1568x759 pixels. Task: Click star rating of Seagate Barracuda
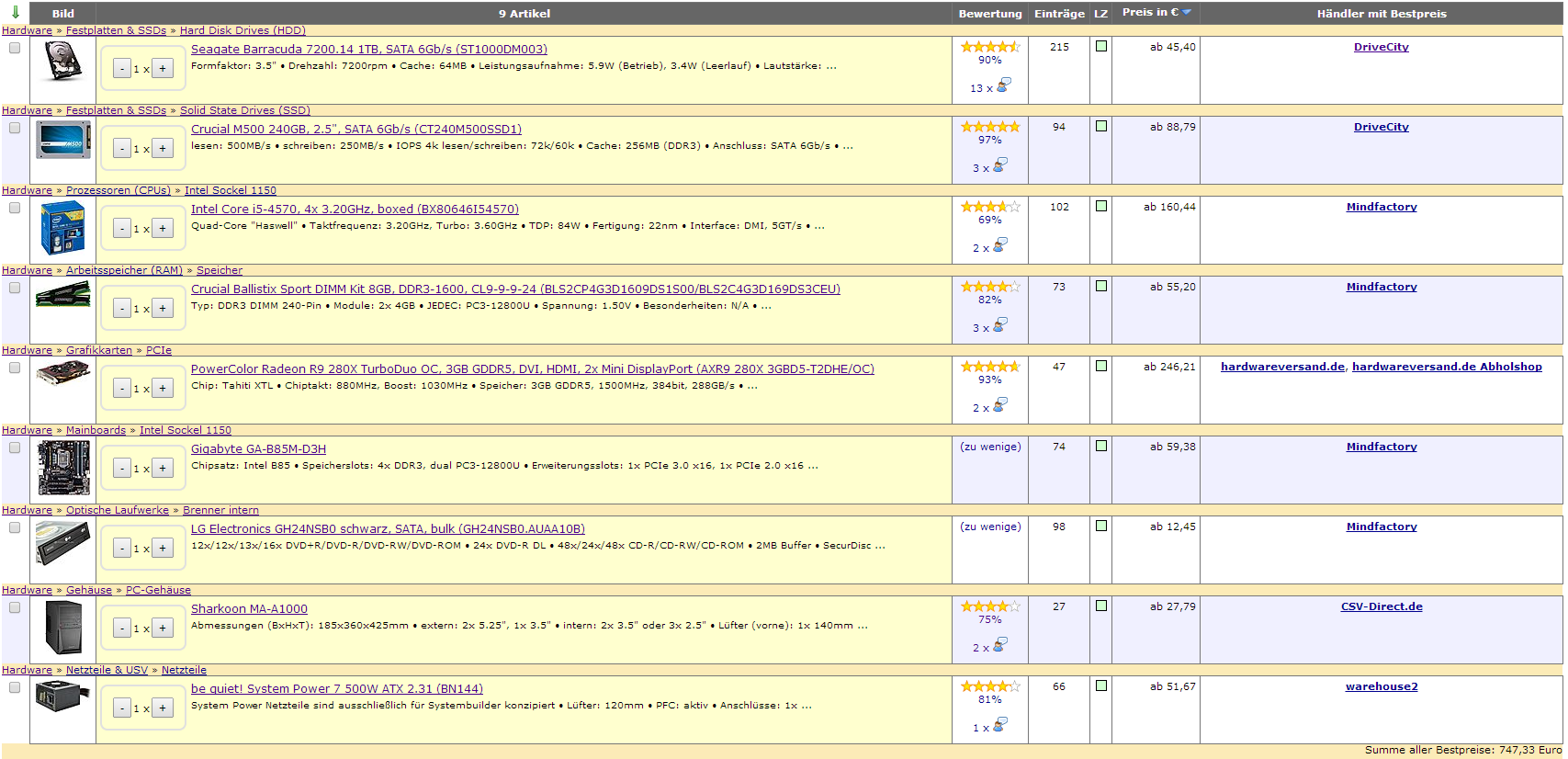(990, 47)
